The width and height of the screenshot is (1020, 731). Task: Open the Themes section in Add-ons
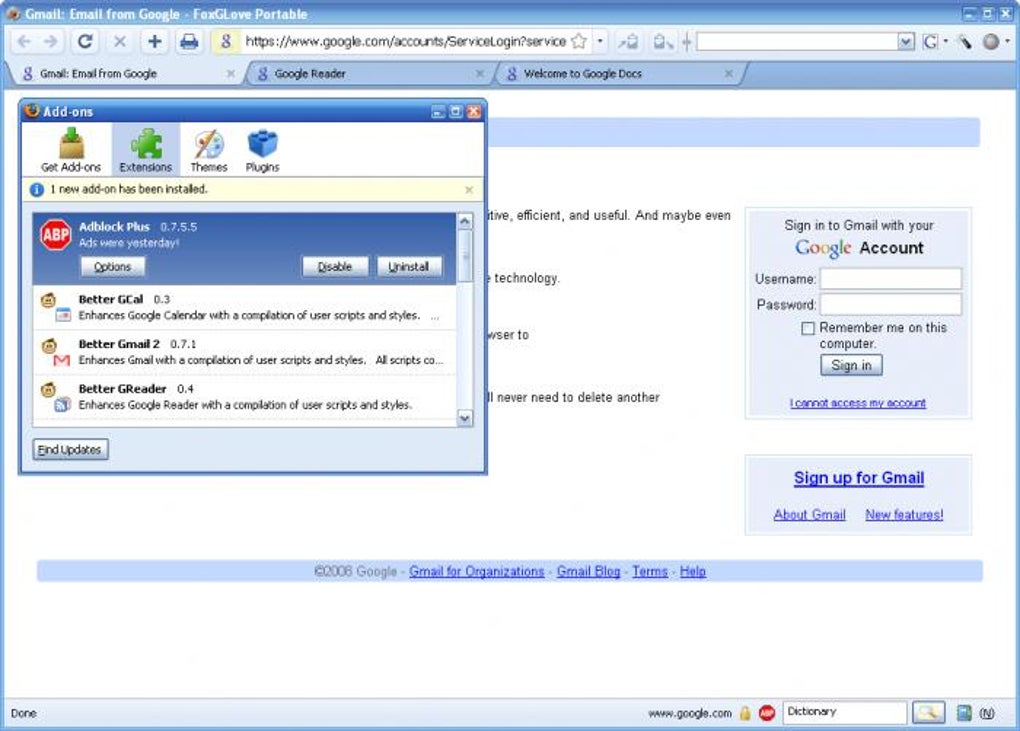(209, 150)
